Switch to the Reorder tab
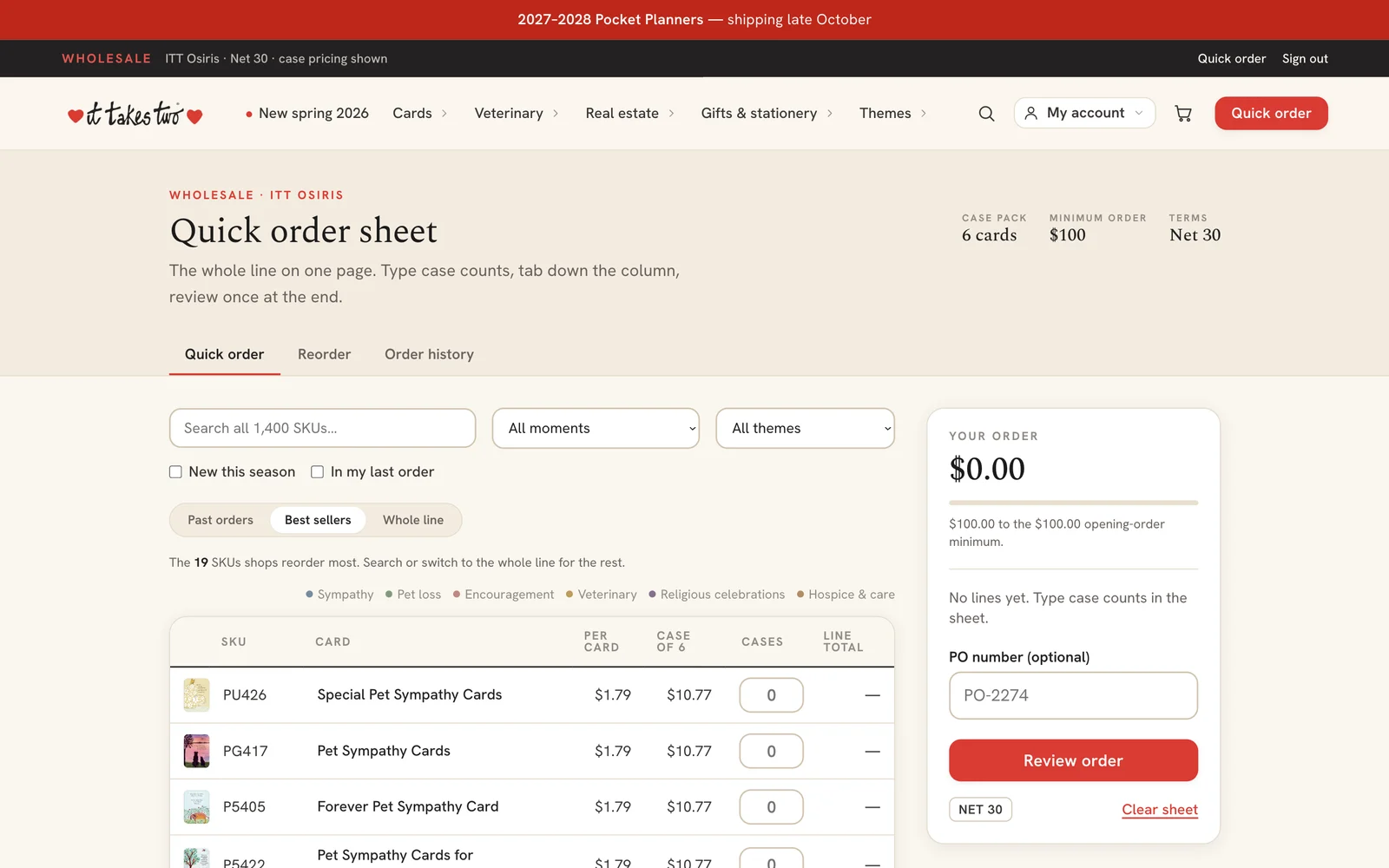This screenshot has width=1389, height=868. coord(324,354)
